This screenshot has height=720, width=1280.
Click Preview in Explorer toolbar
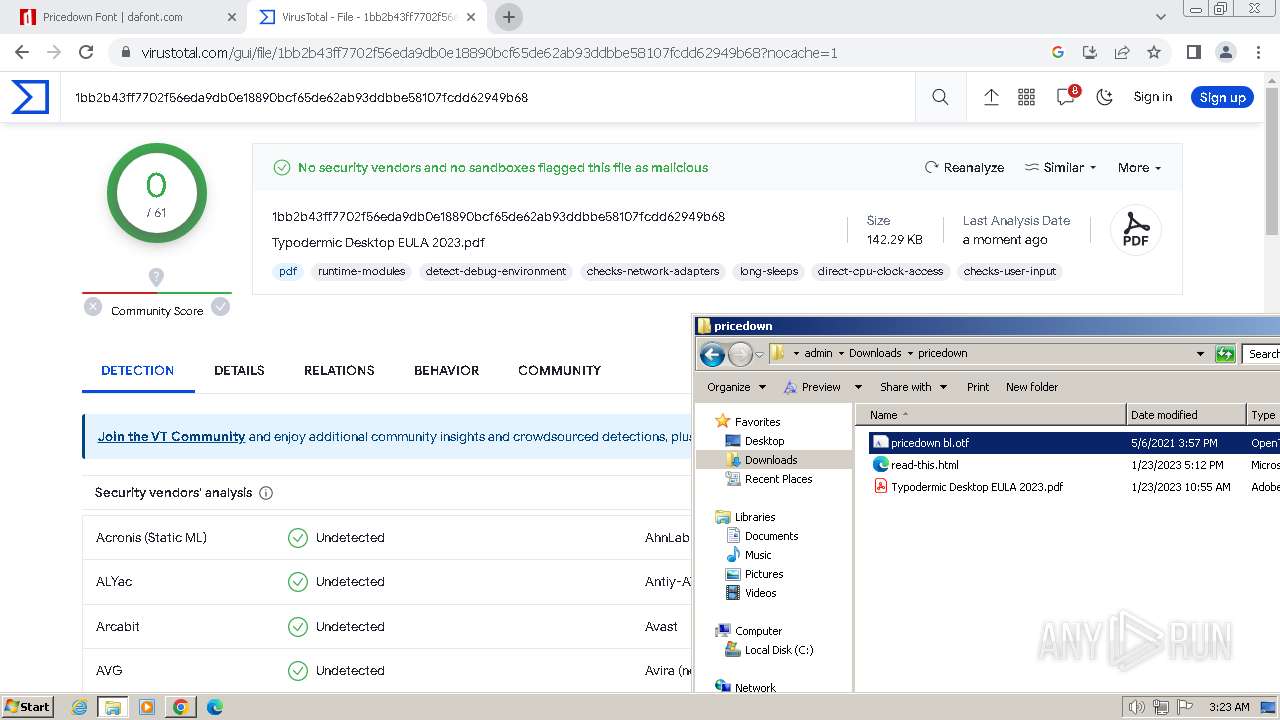pyautogui.click(x=811, y=387)
